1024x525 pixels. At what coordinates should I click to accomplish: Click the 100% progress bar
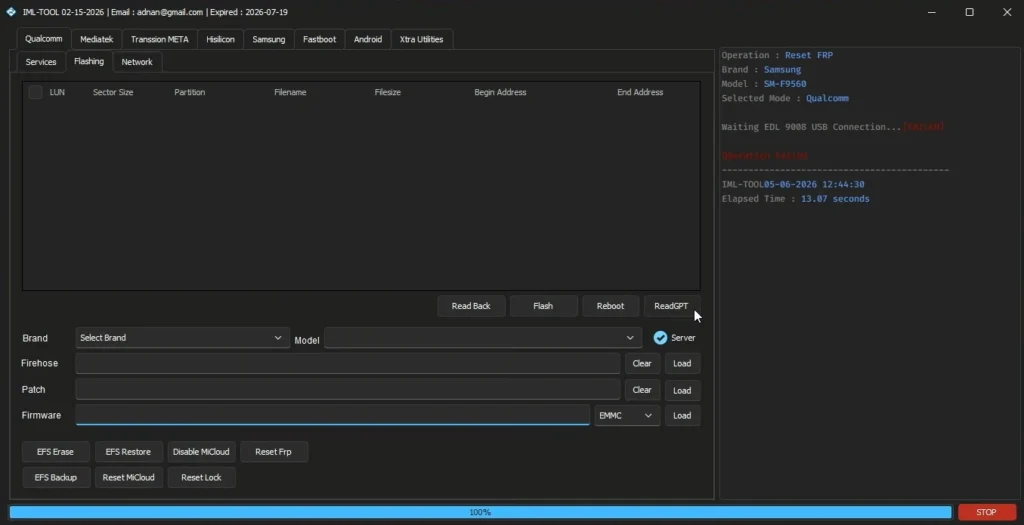coord(480,512)
